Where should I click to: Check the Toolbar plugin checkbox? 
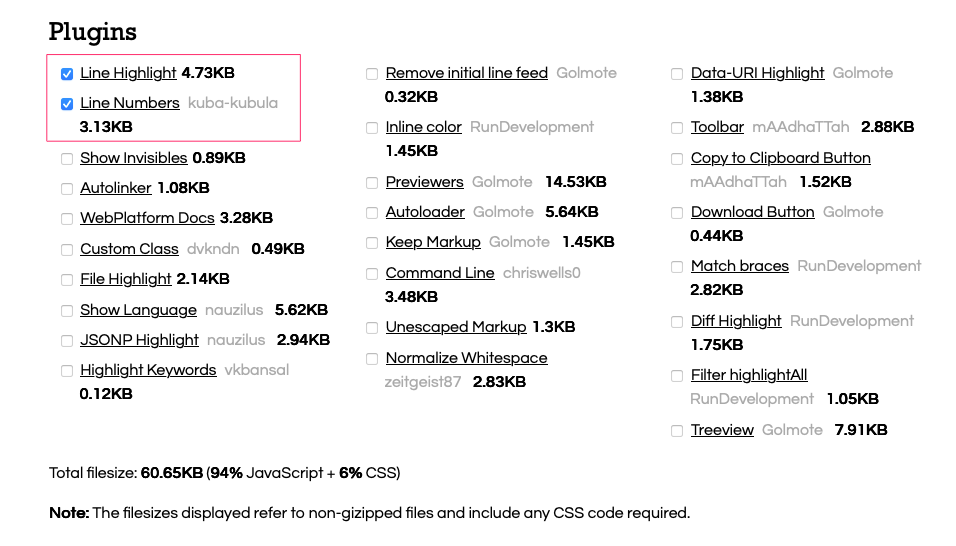click(x=678, y=128)
